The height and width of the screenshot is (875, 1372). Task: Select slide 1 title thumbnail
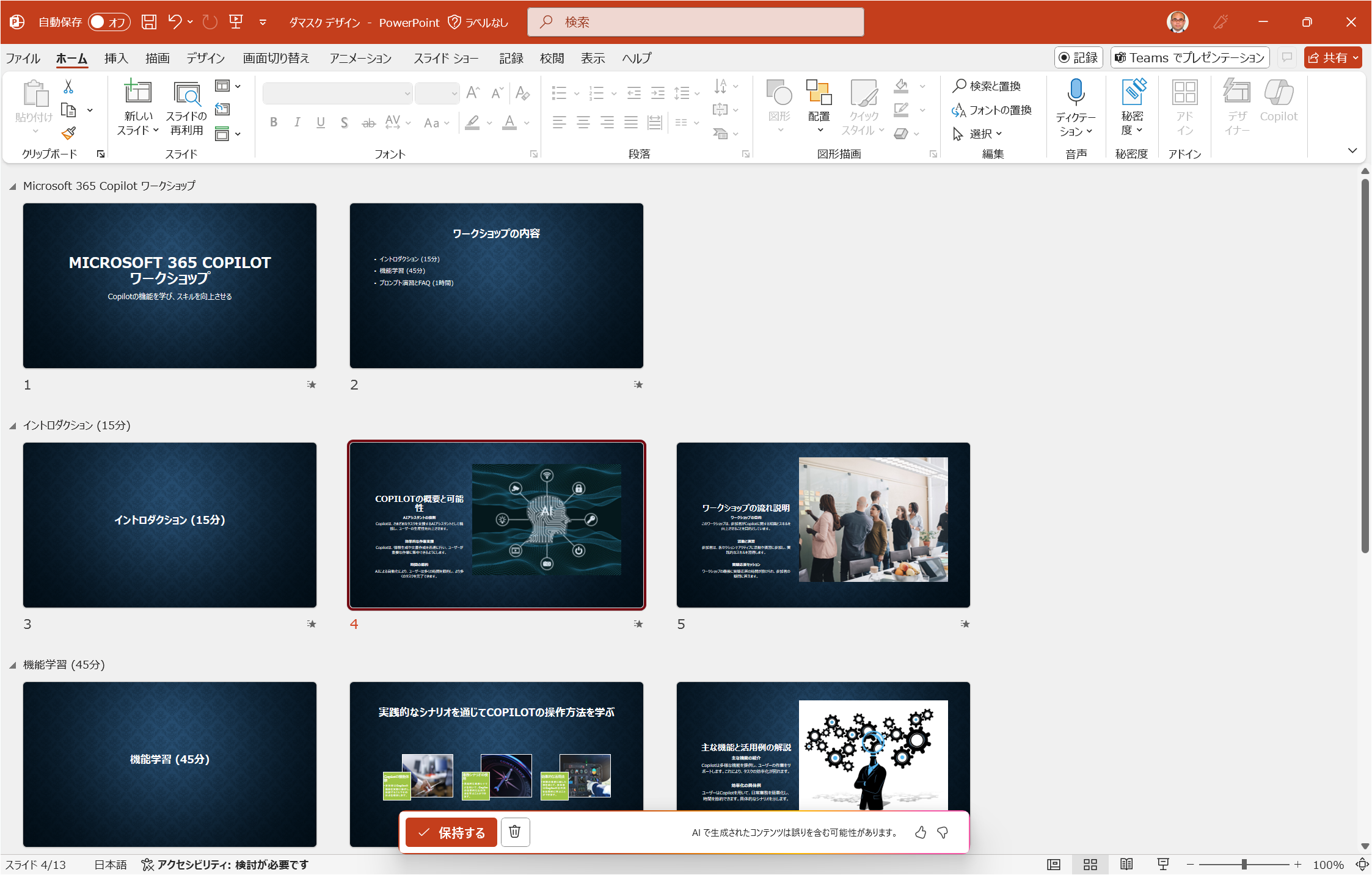[170, 286]
